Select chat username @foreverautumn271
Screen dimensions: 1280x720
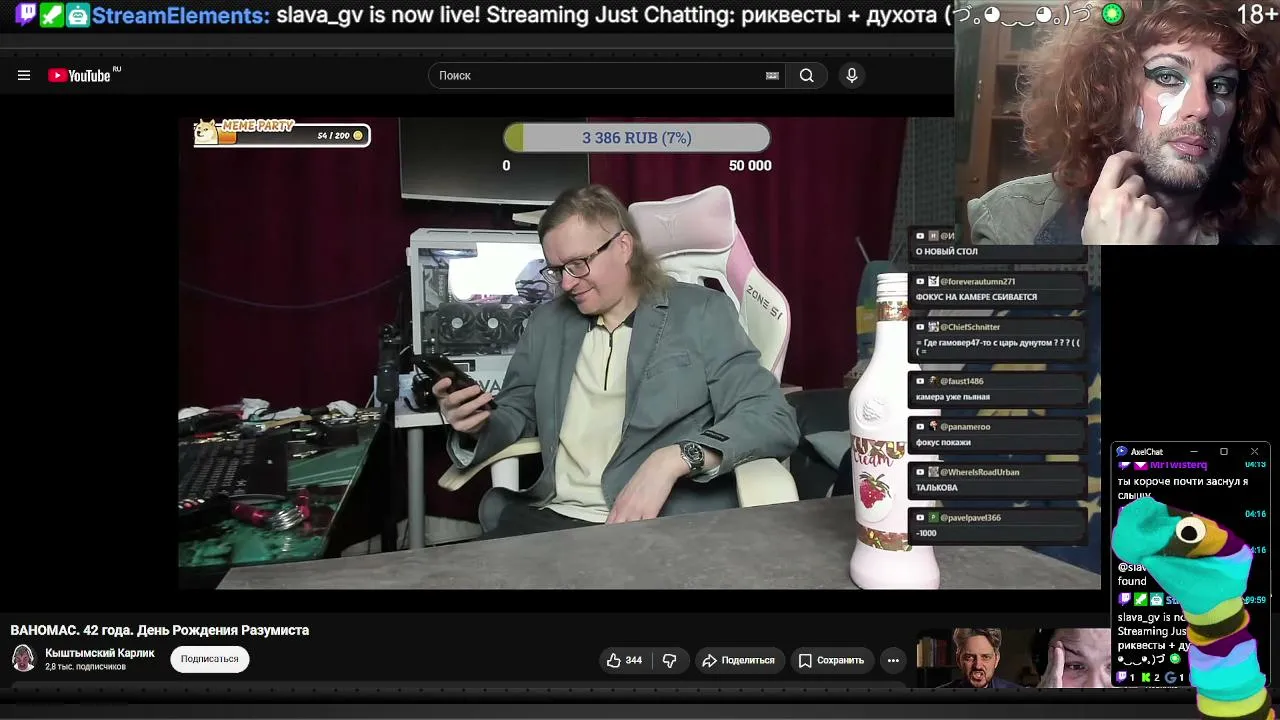[977, 282]
